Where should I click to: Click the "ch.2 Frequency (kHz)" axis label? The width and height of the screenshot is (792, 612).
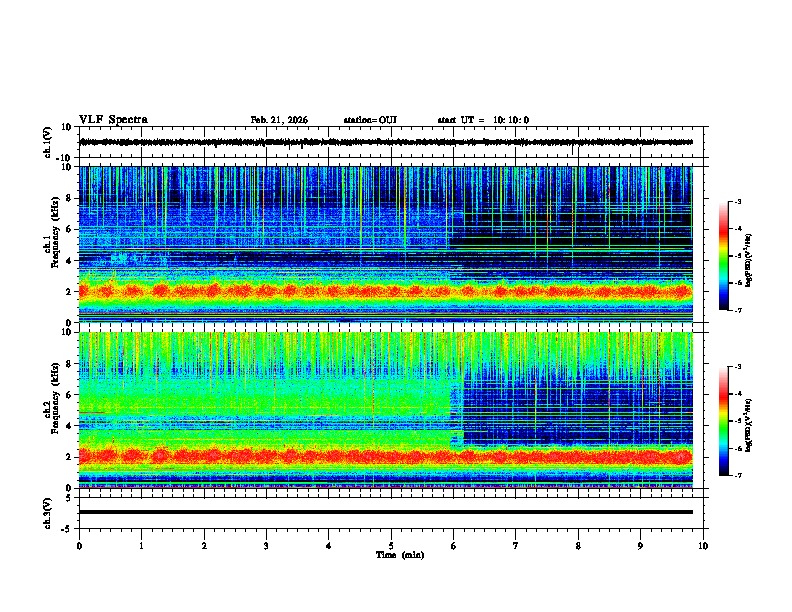click(52, 398)
